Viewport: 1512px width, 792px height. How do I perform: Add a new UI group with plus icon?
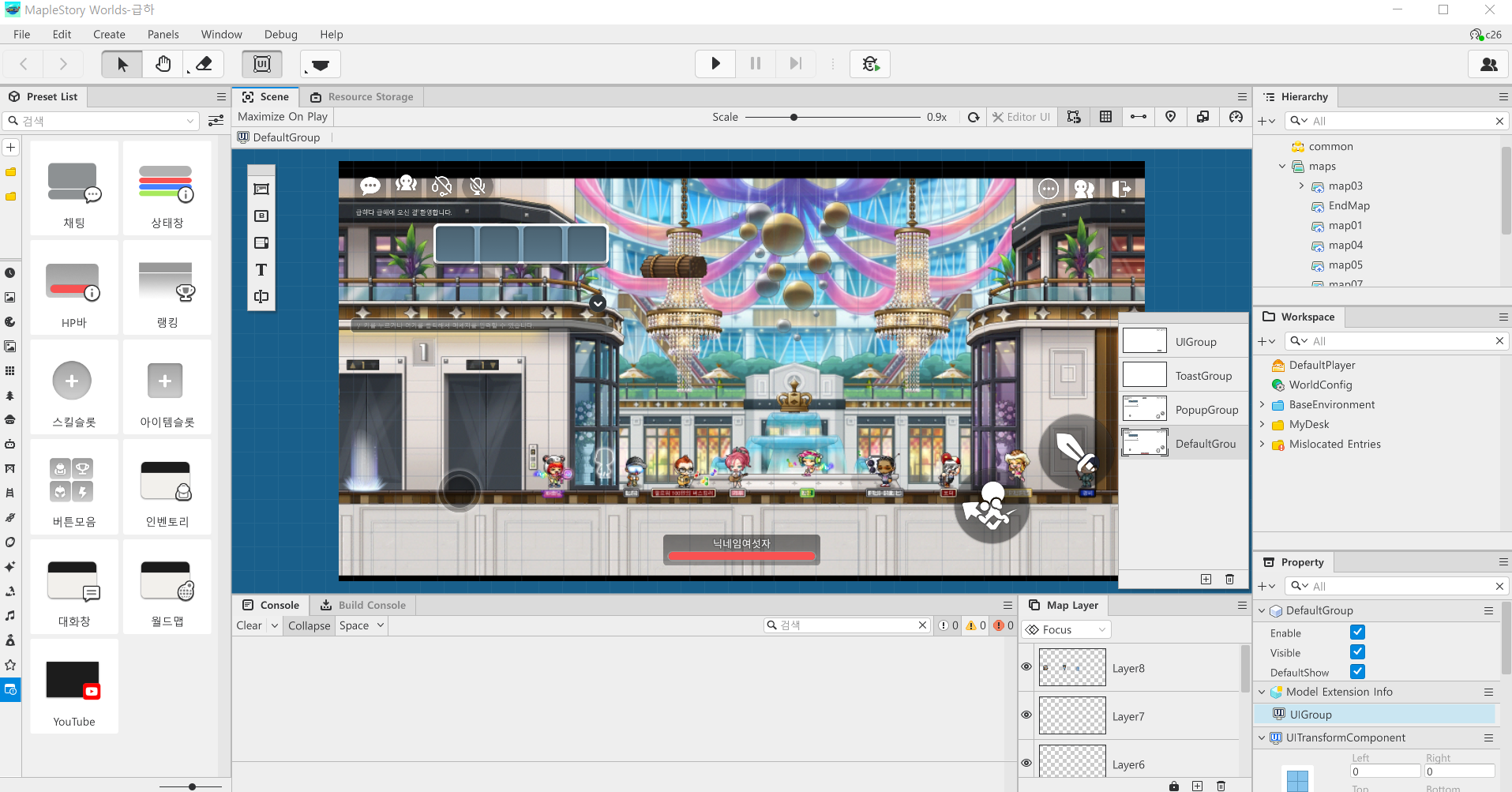click(x=1206, y=580)
